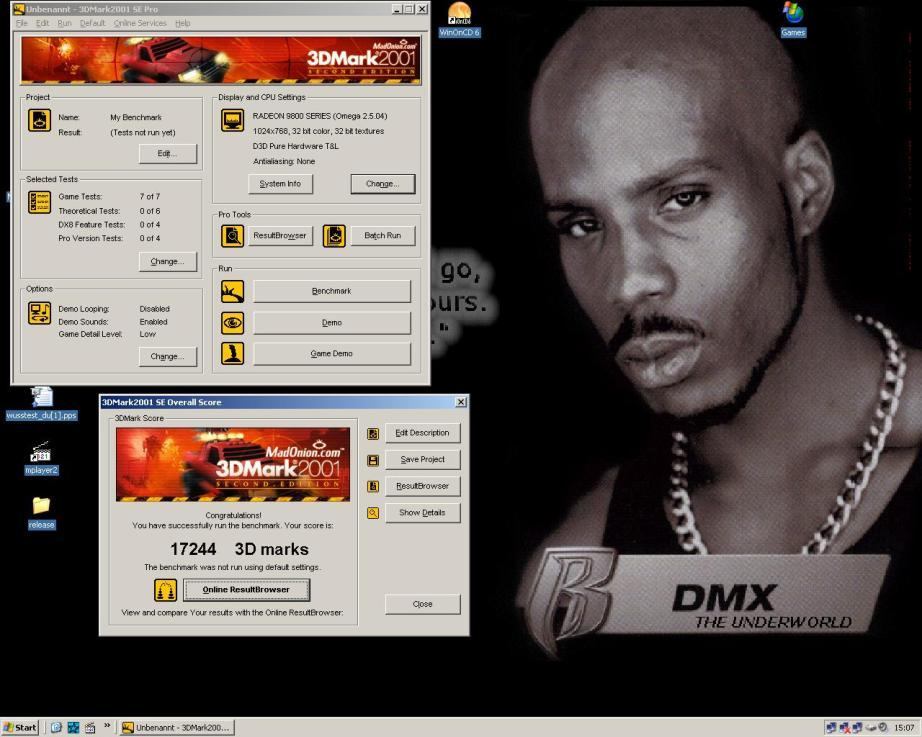Open System Info
This screenshot has height=737, width=922.
(280, 184)
